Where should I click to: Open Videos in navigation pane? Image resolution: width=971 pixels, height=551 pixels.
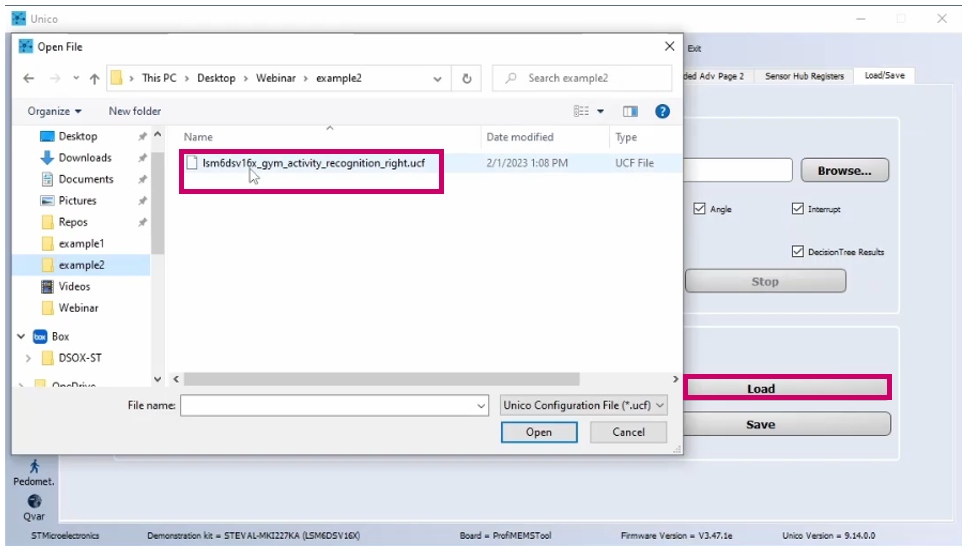pos(74,287)
